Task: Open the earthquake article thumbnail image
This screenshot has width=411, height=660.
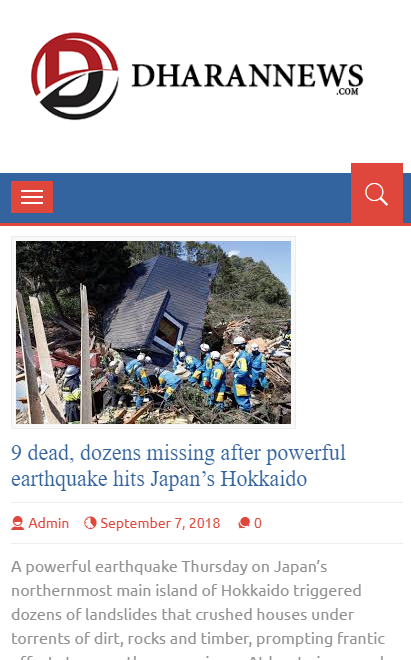Action: [153, 333]
